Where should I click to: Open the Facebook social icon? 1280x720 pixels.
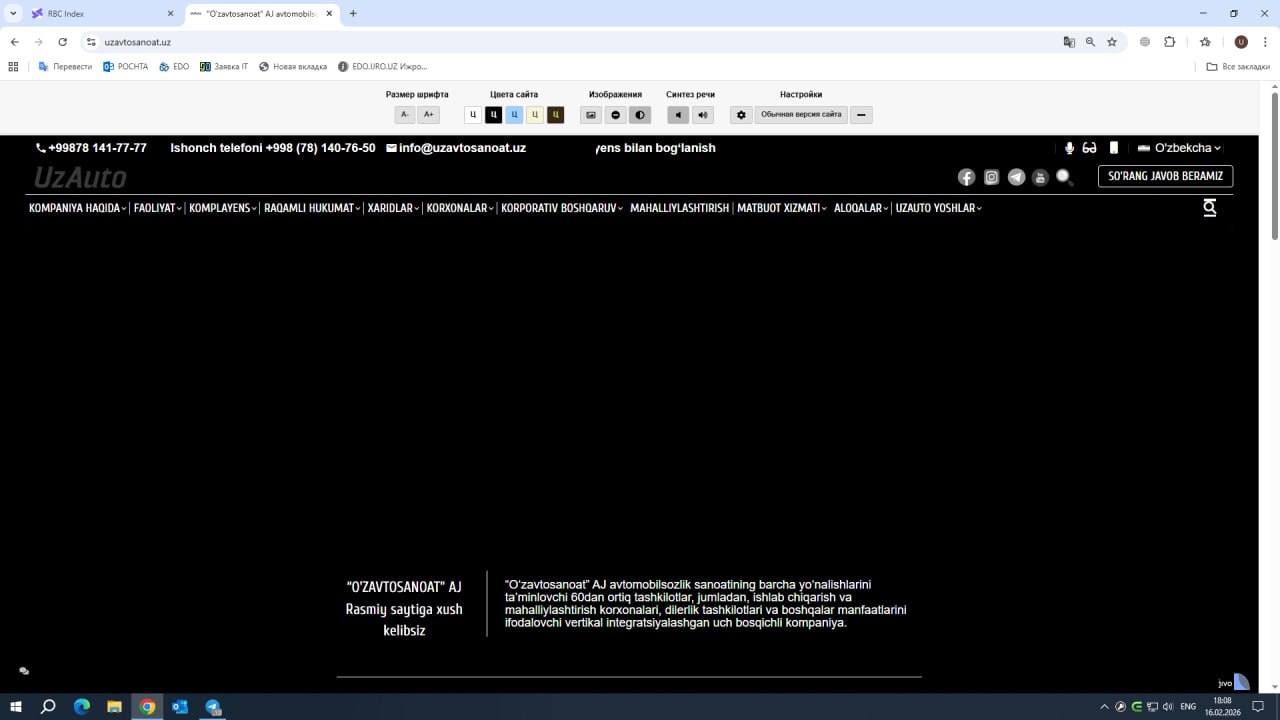966,177
